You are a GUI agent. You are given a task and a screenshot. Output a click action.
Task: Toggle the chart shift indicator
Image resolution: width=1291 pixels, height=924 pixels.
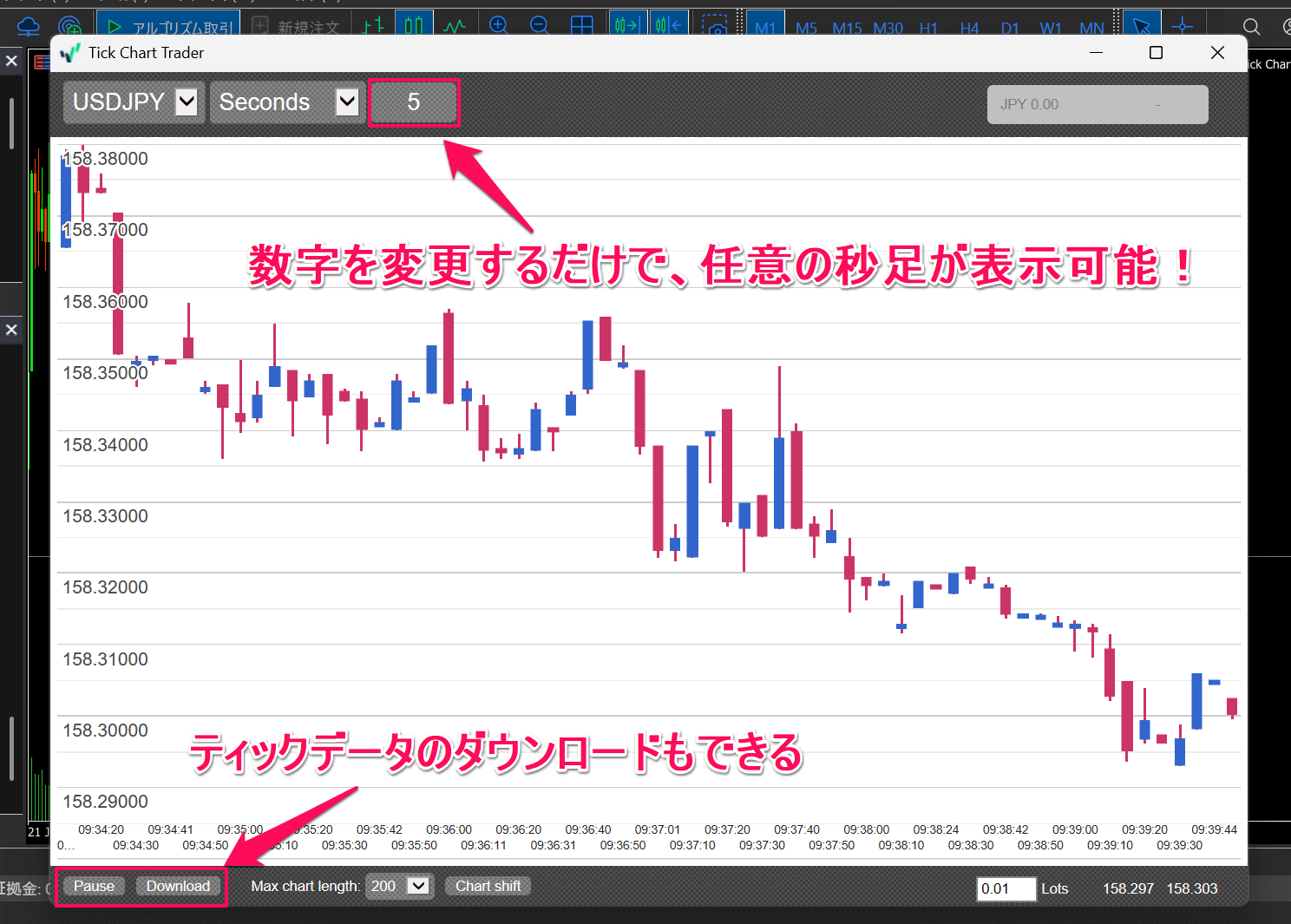669,25
